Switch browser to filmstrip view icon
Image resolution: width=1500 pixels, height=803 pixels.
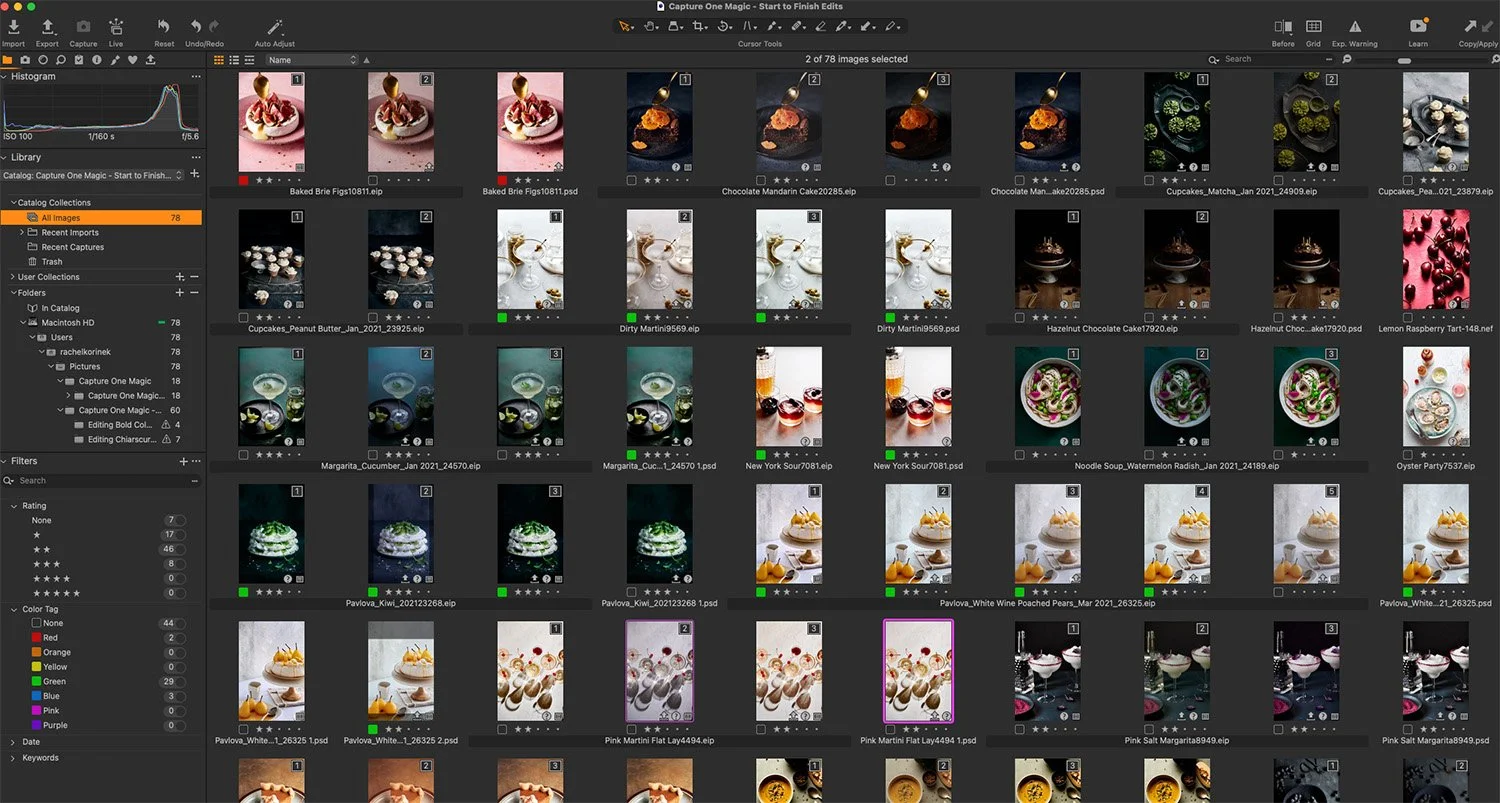coord(249,60)
